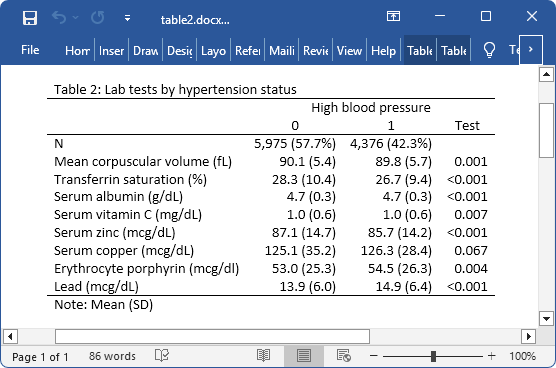Switch to Read Mode view icon
556x368 pixels.
coord(263,355)
